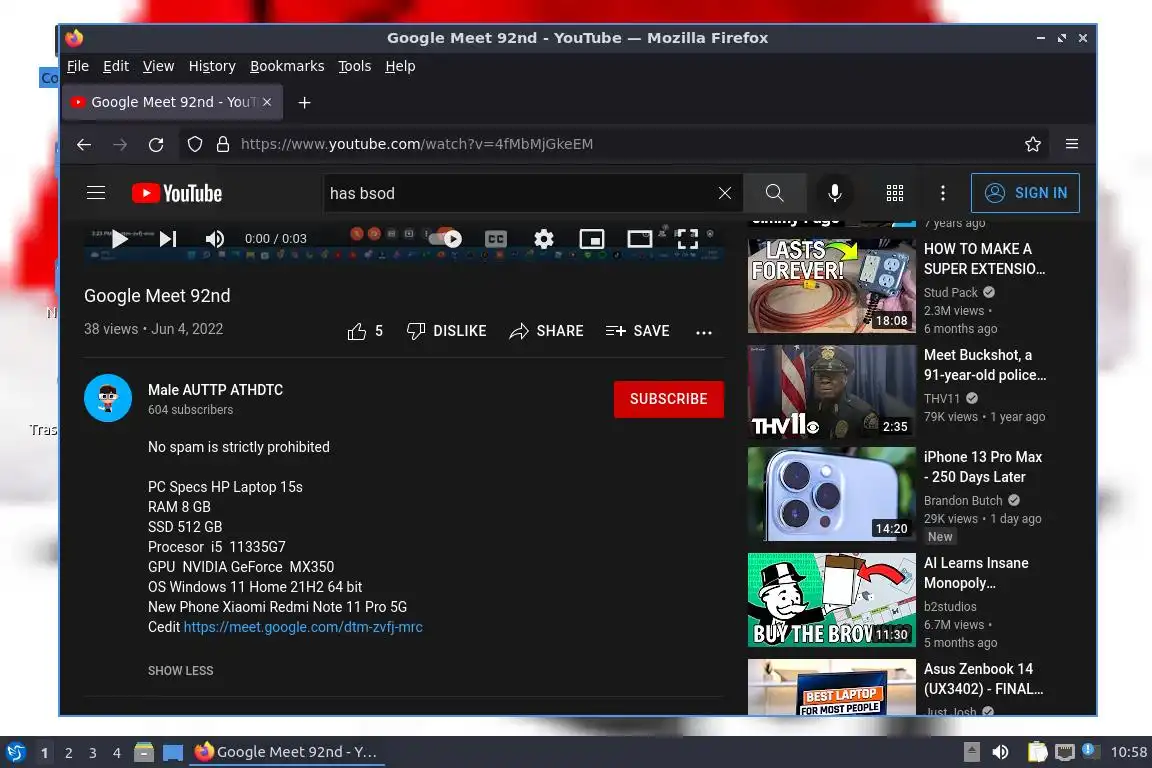
Task: View site security padlock info
Action: pyautogui.click(x=223, y=144)
